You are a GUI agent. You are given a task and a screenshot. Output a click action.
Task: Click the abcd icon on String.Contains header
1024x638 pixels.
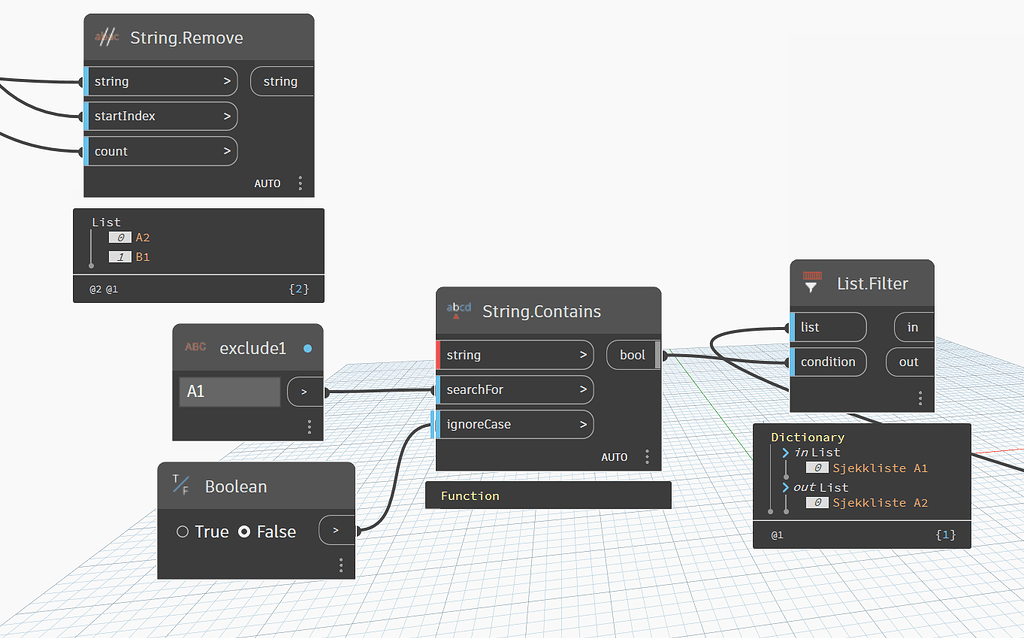458,310
